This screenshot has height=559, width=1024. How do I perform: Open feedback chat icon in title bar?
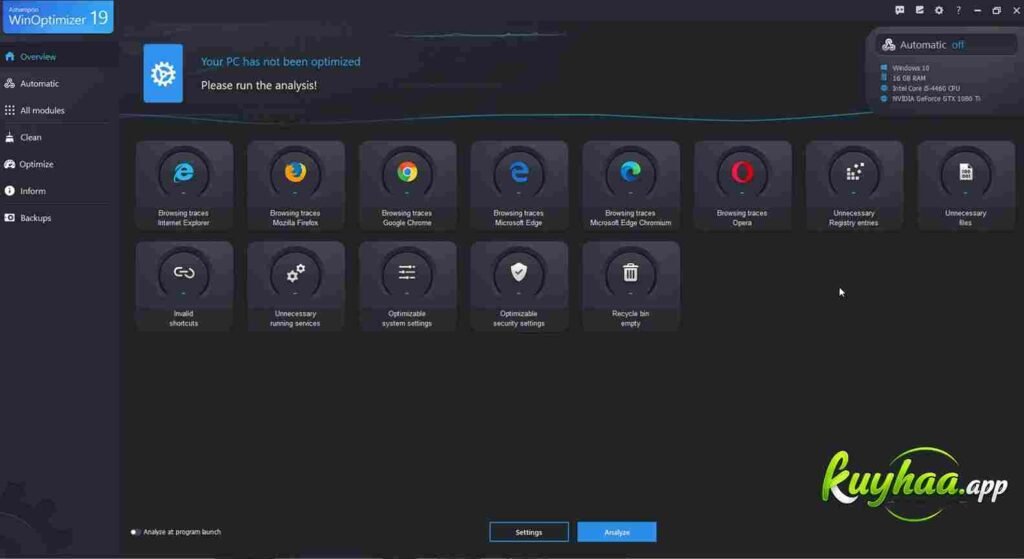pyautogui.click(x=899, y=10)
